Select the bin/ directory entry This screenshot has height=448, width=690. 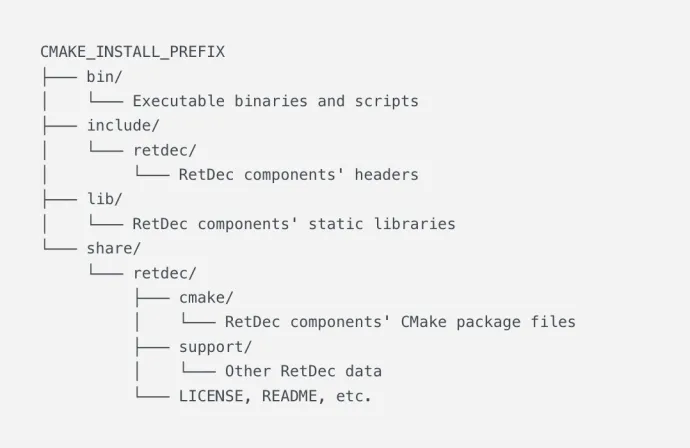click(104, 77)
